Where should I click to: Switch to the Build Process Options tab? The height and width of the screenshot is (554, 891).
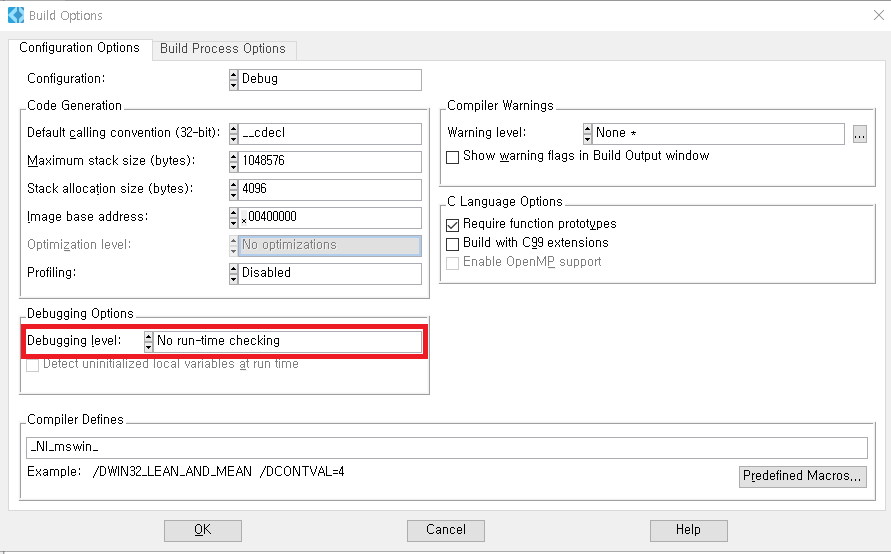[223, 48]
